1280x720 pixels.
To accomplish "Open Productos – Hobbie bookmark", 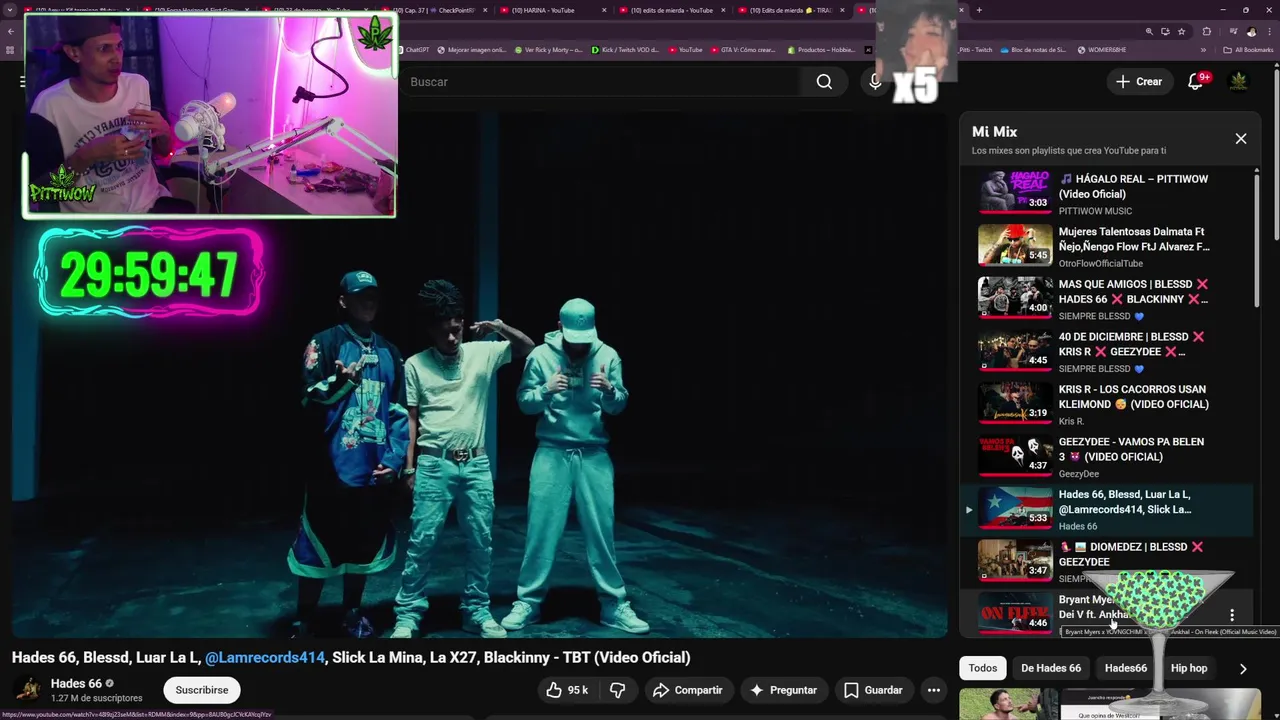I will tap(821, 49).
